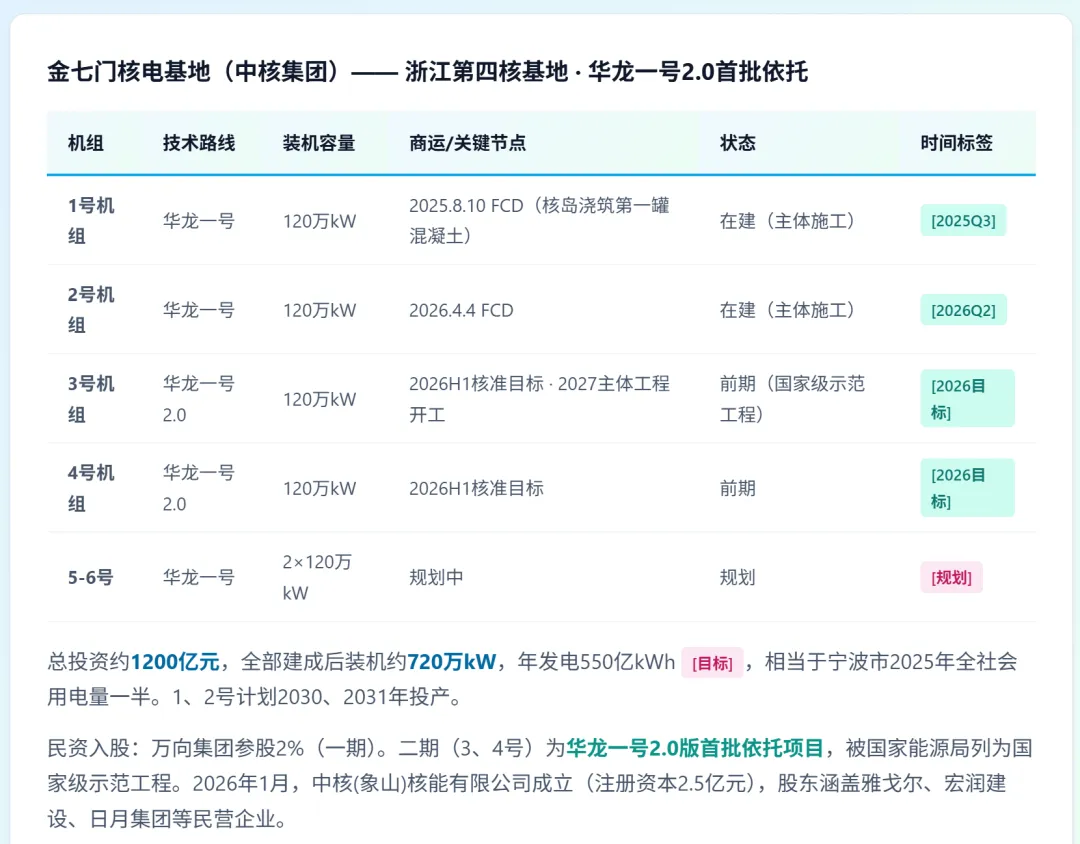Screen dimensions: 1080x844
Task: Click 在建（主体施工）status in 2号机组 row
Action: pos(788,310)
